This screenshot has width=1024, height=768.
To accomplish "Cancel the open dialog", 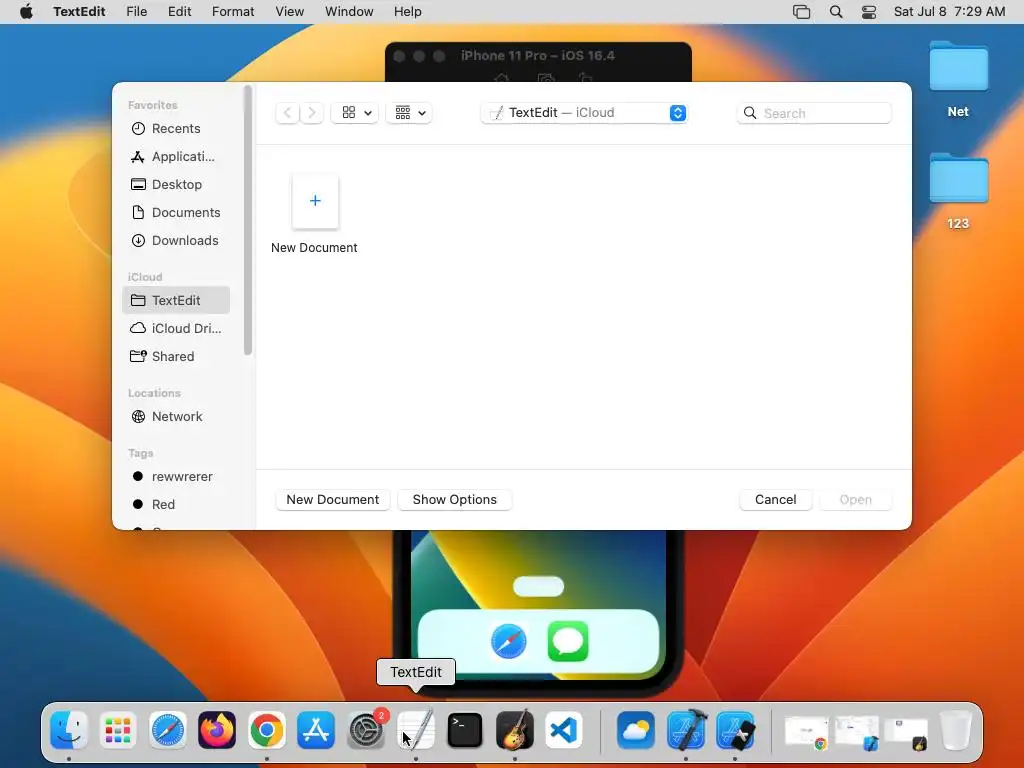I will click(x=775, y=500).
